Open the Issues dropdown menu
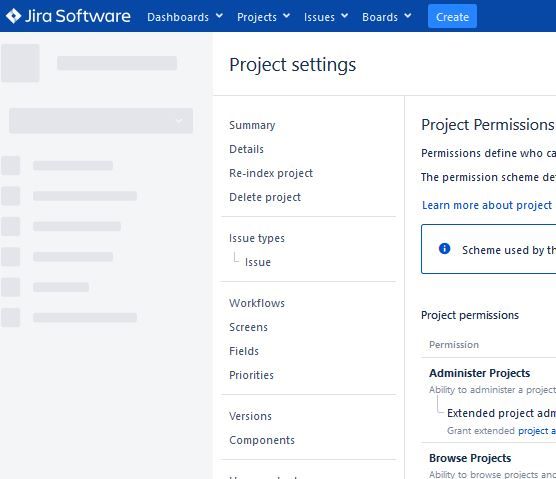This screenshot has height=479, width=556. (x=326, y=17)
